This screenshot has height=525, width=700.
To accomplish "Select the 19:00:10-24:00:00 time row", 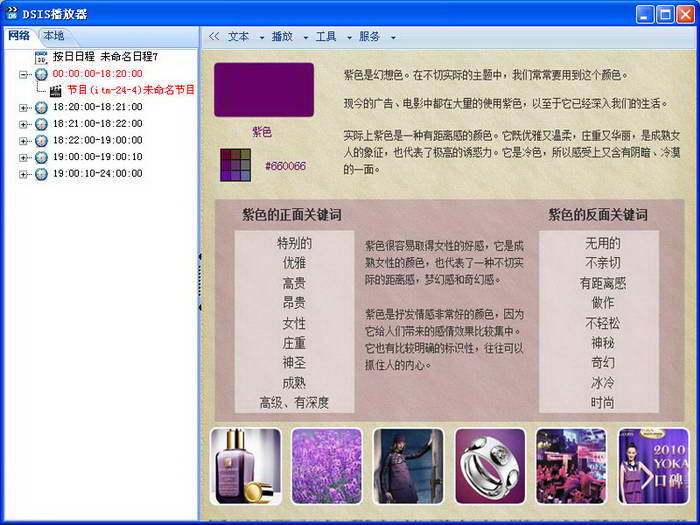I will coord(98,173).
